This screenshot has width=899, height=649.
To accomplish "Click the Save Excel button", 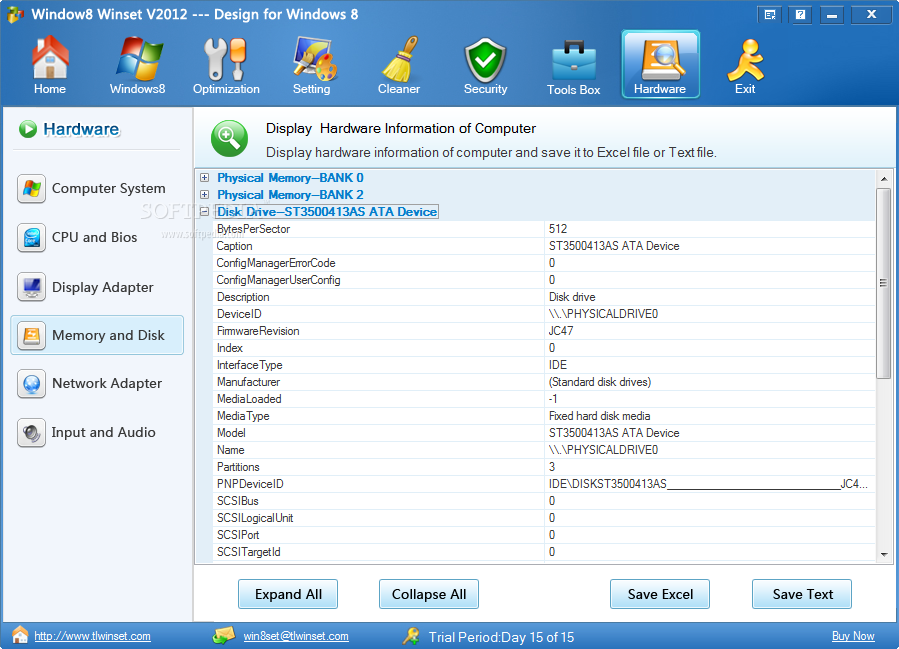I will (660, 594).
